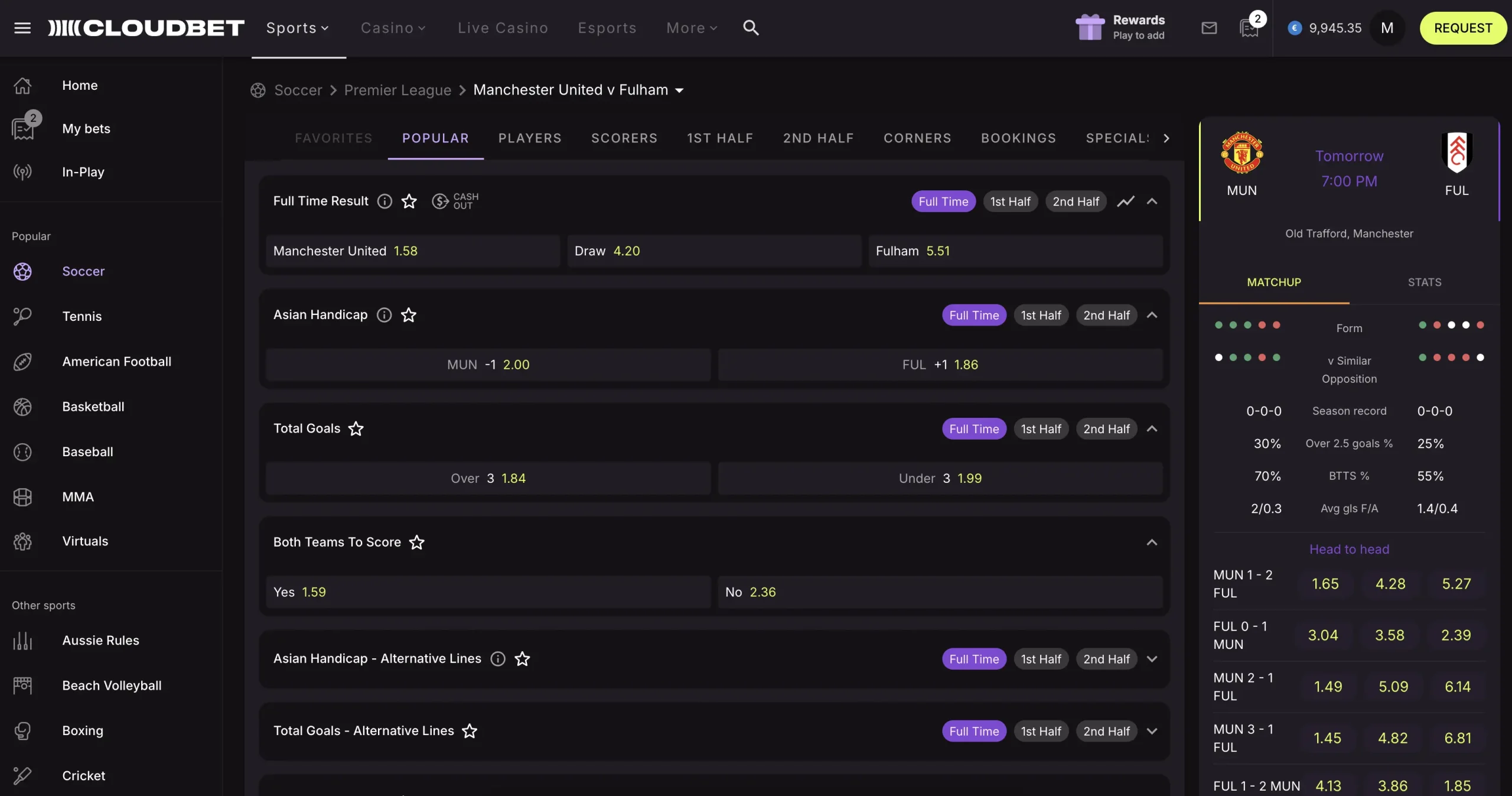The image size is (1512, 796).
Task: Favorite the Both Teams To Score market
Action: click(416, 542)
